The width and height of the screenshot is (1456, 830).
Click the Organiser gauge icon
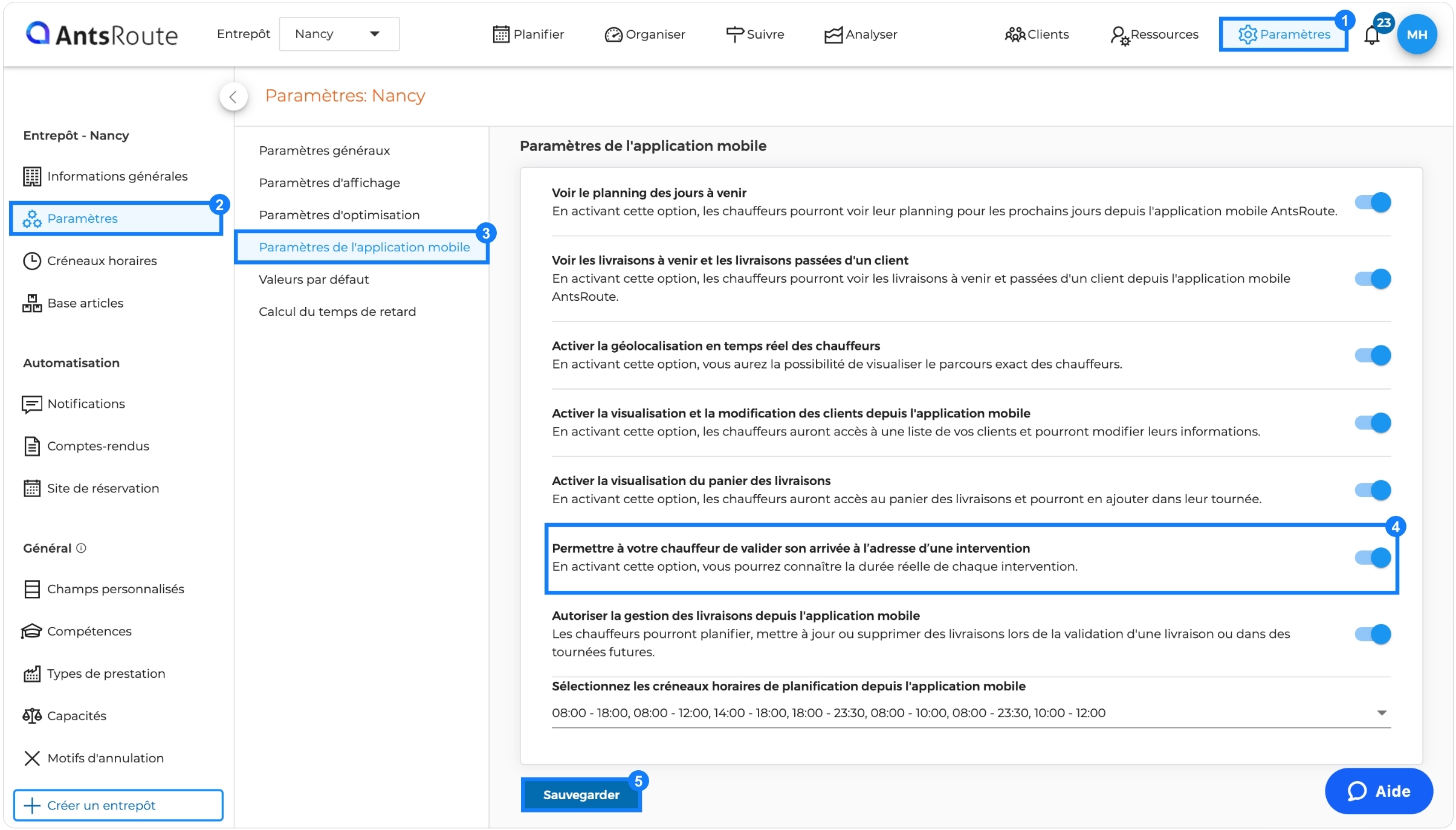(x=613, y=34)
